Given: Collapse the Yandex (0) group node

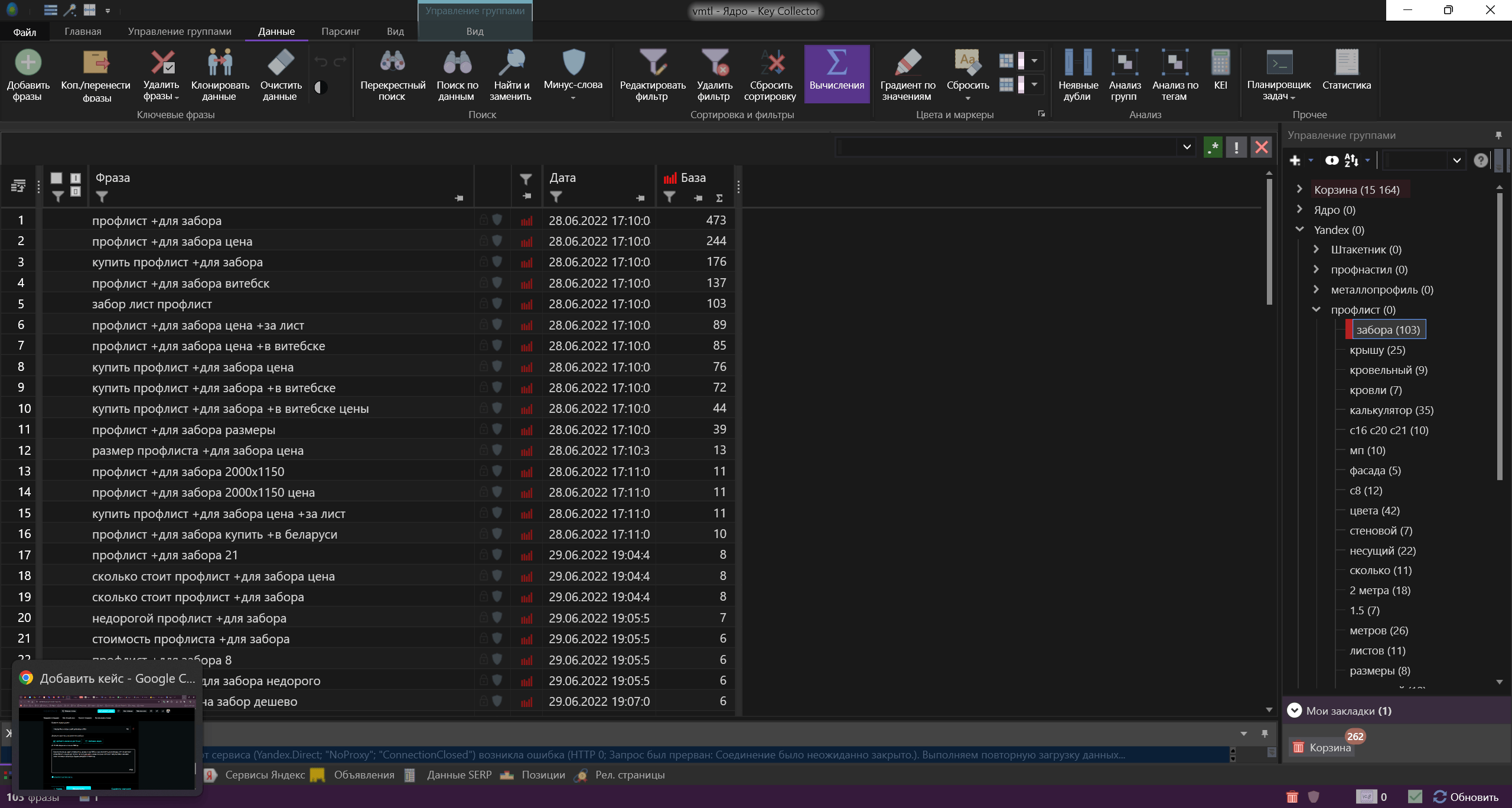Looking at the screenshot, I should click(x=1299, y=229).
